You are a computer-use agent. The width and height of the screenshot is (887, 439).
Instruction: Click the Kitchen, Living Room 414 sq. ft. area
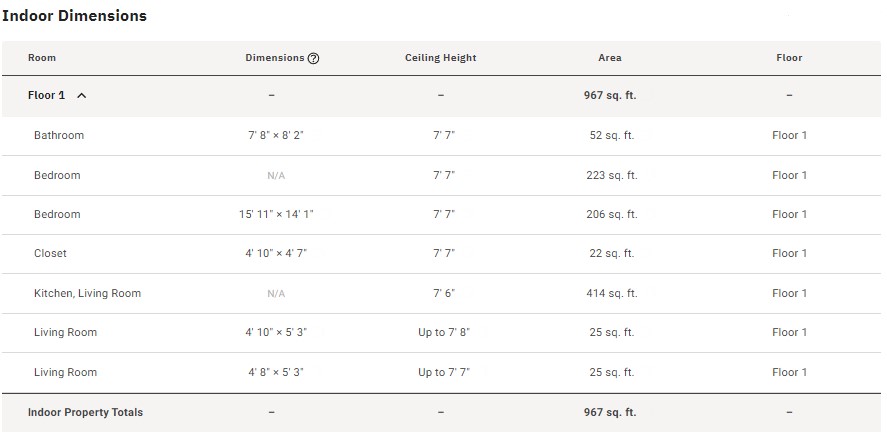[611, 293]
